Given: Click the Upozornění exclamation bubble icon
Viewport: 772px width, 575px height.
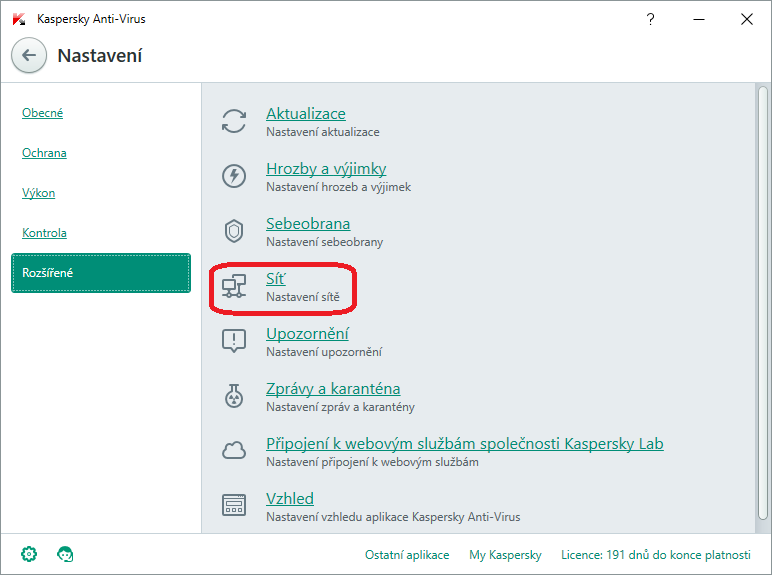Looking at the screenshot, I should point(234,341).
